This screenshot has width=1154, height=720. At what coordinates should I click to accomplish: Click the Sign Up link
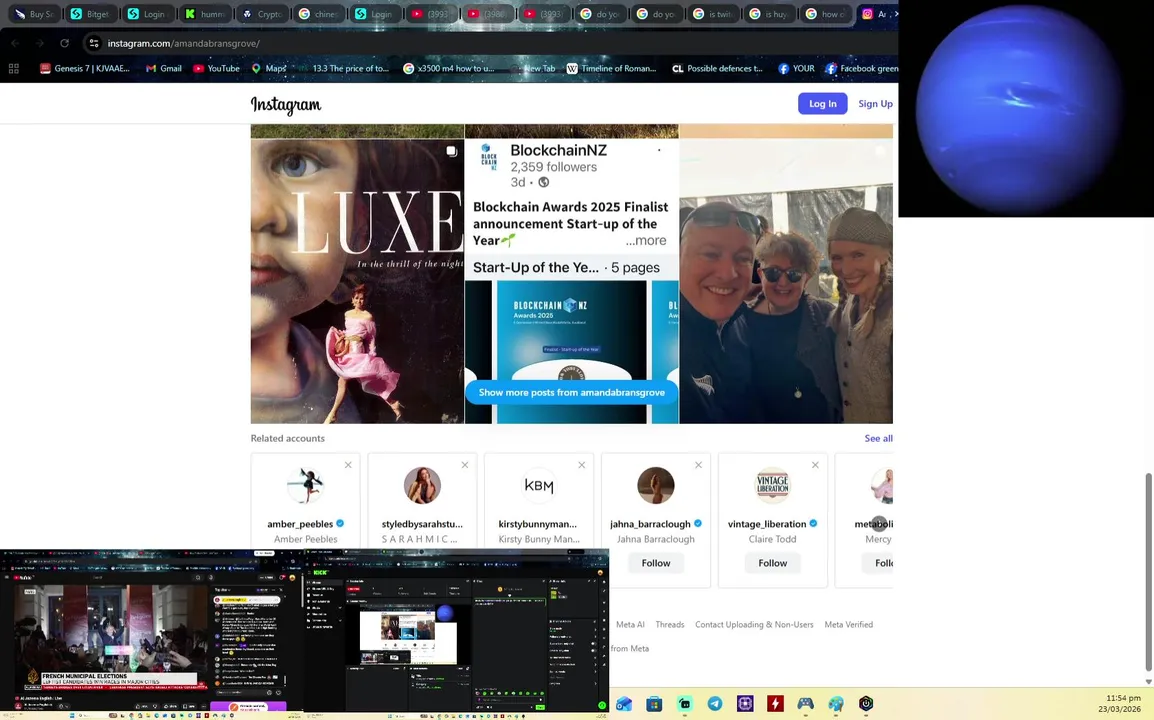[875, 104]
